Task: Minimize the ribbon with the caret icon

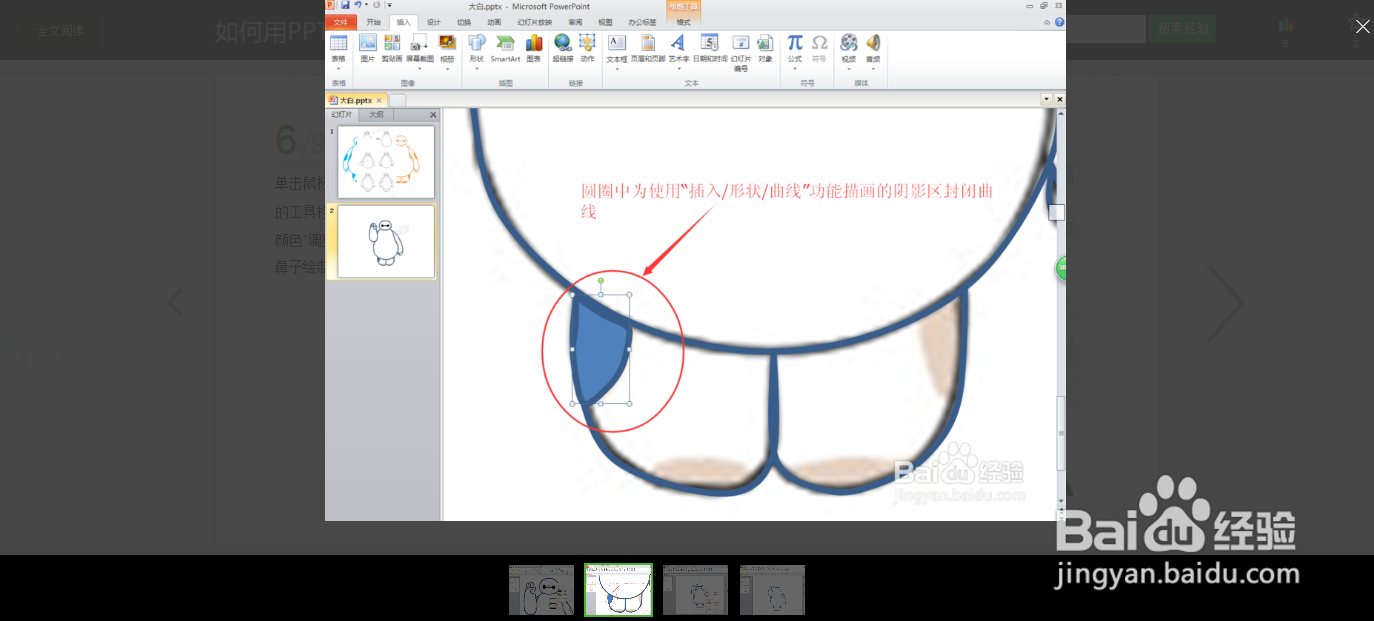Action: [1047, 22]
